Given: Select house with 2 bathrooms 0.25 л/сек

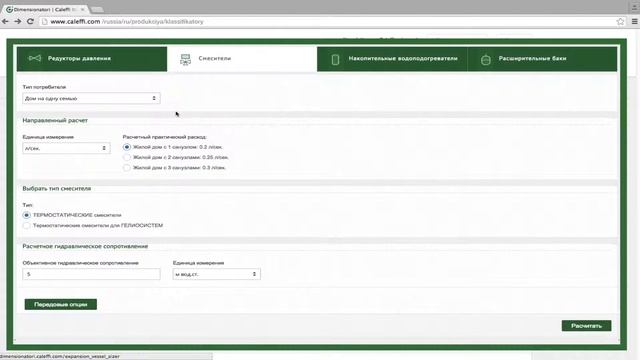Looking at the screenshot, I should pyautogui.click(x=127, y=157).
